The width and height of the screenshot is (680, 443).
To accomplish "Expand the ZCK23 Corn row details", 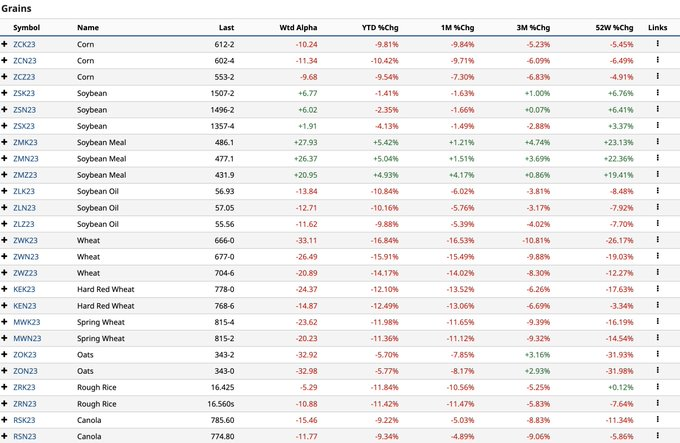I will (5, 45).
